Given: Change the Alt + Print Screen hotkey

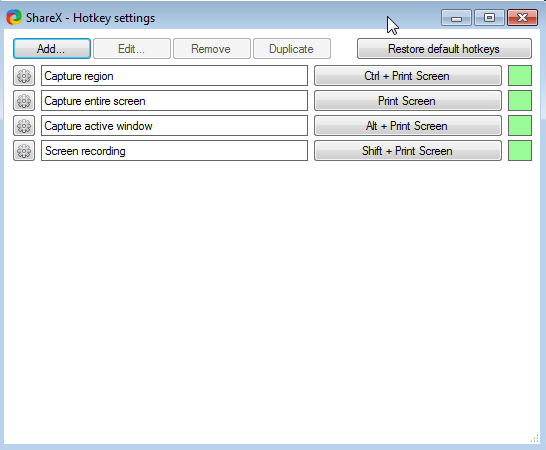Looking at the screenshot, I should 408,126.
